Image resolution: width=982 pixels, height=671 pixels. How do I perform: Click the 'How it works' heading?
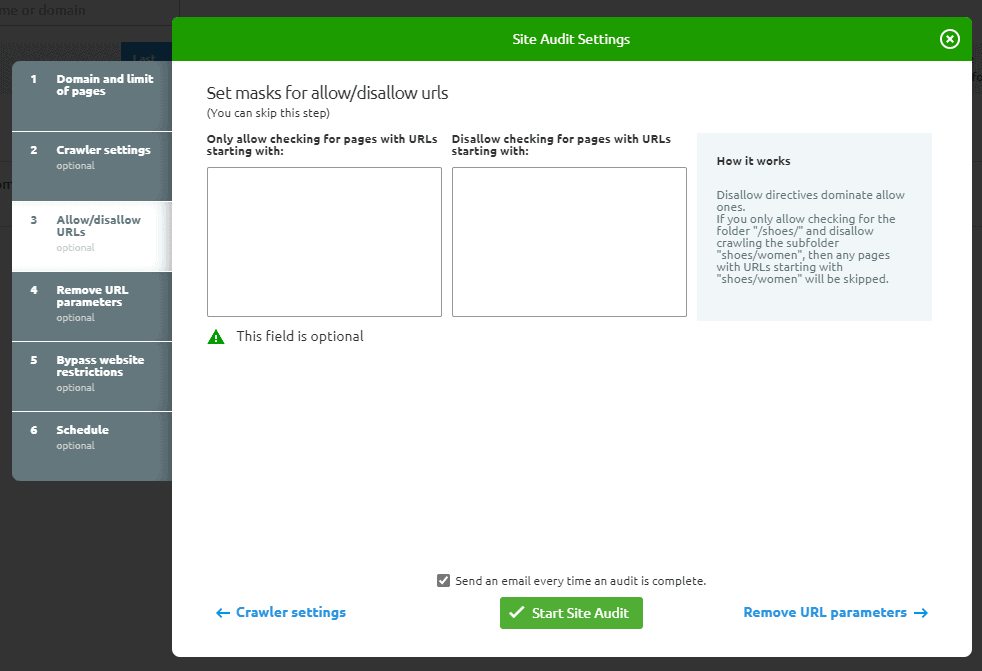tap(753, 161)
